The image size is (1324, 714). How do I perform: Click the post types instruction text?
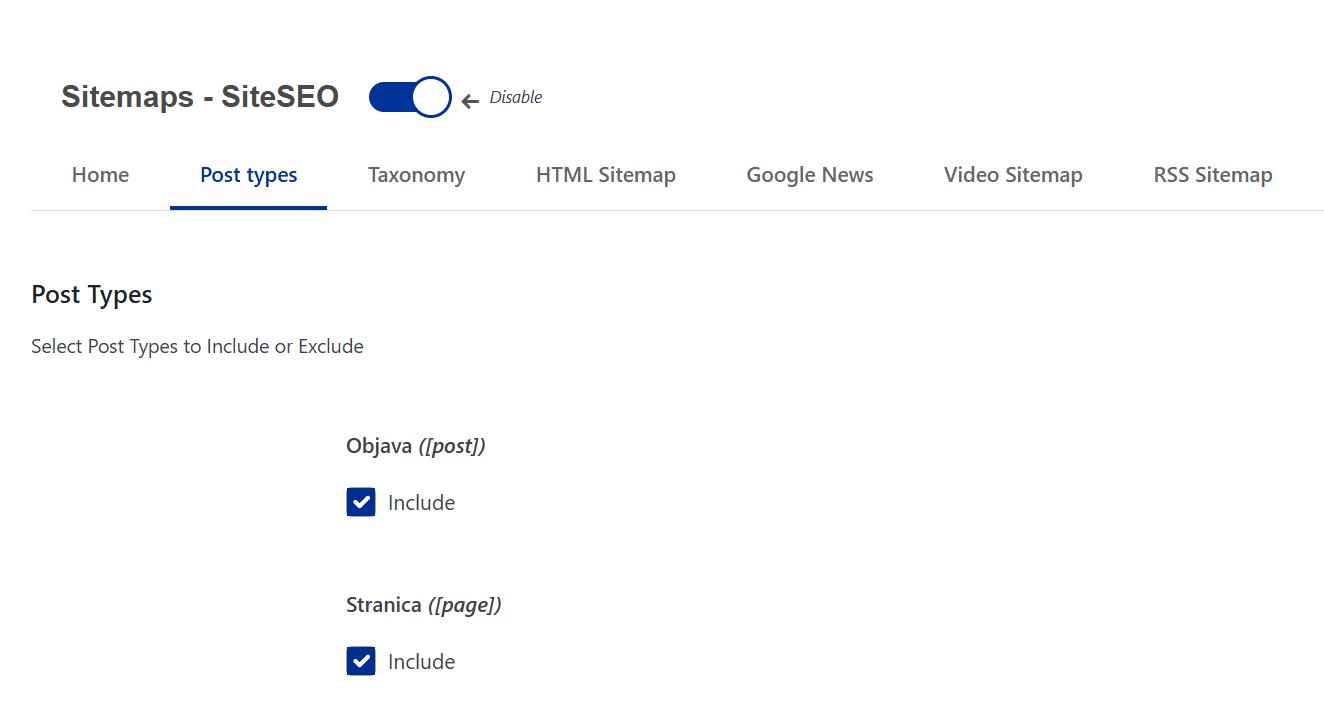click(x=196, y=346)
